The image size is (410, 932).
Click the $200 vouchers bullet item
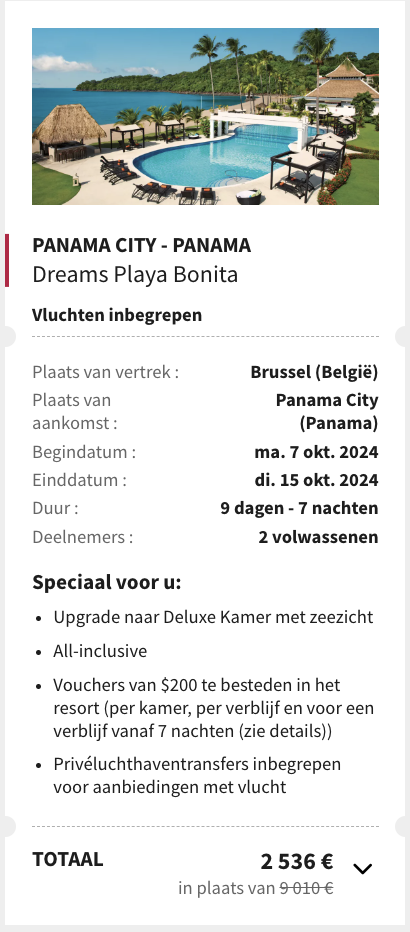coord(213,708)
